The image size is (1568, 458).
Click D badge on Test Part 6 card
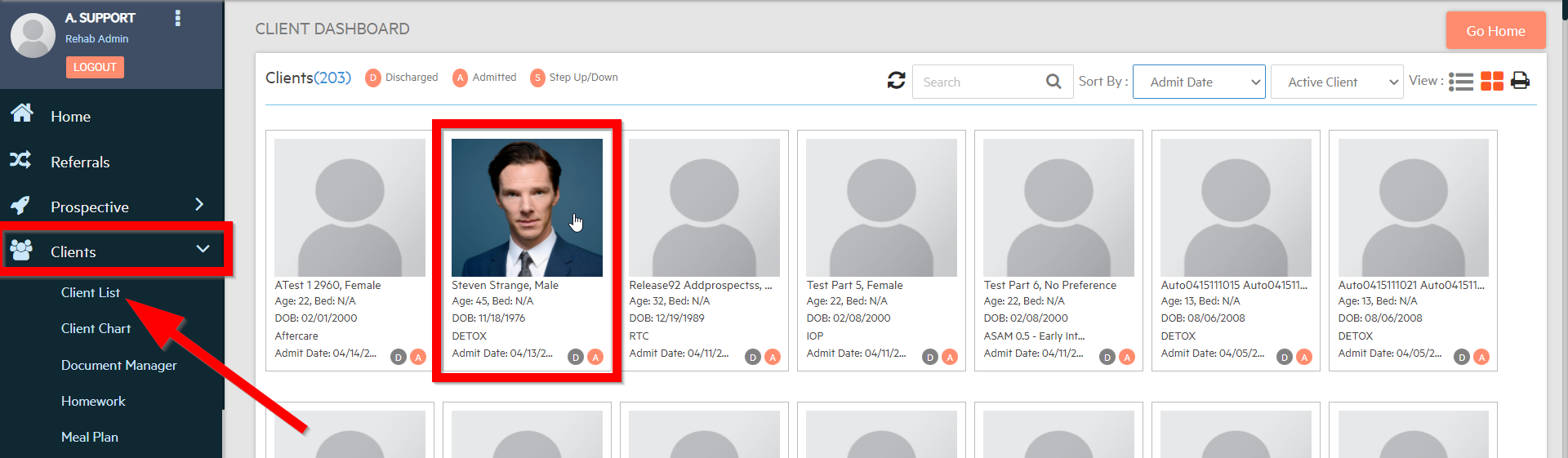(1107, 357)
